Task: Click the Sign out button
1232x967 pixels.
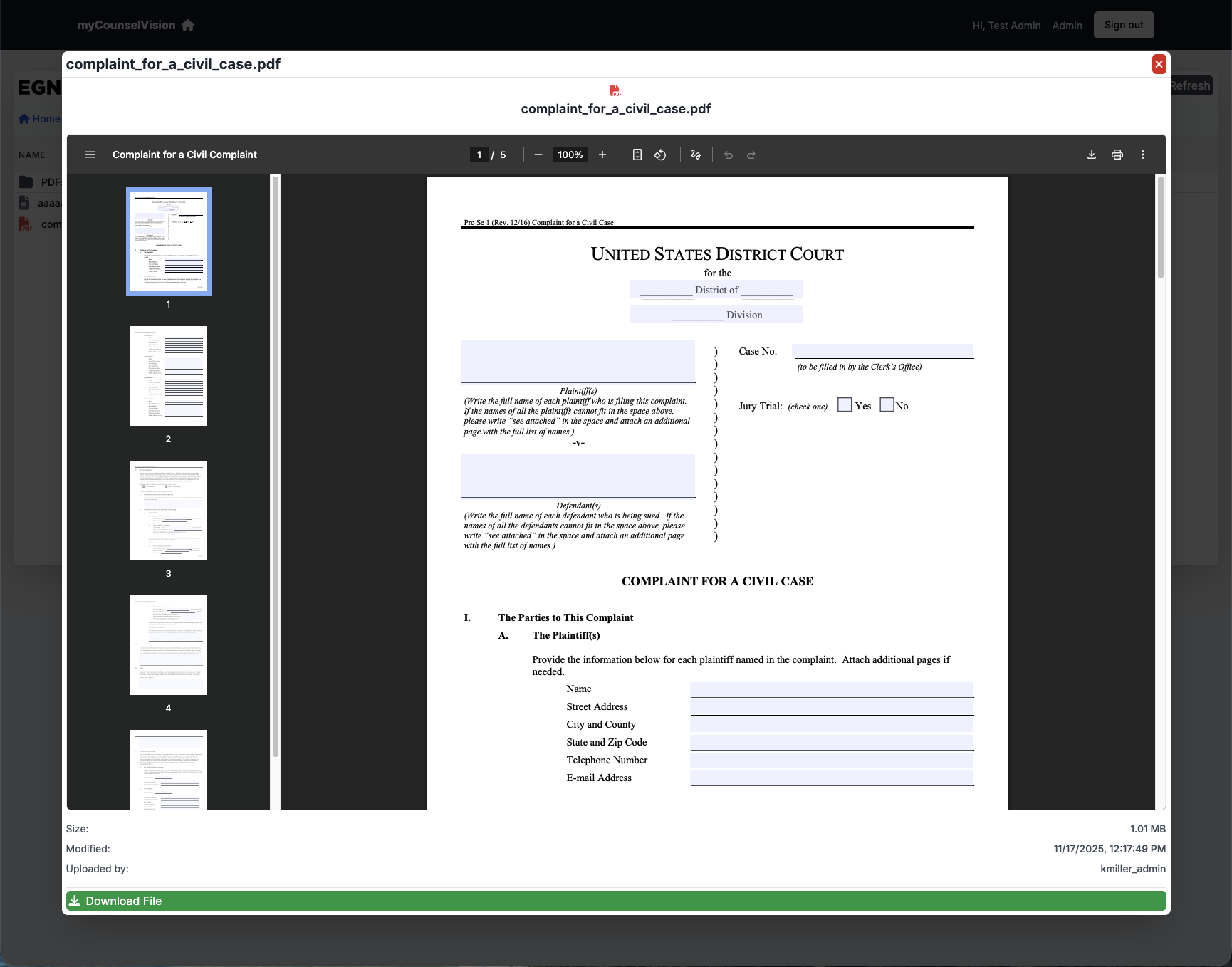Action: tap(1124, 24)
